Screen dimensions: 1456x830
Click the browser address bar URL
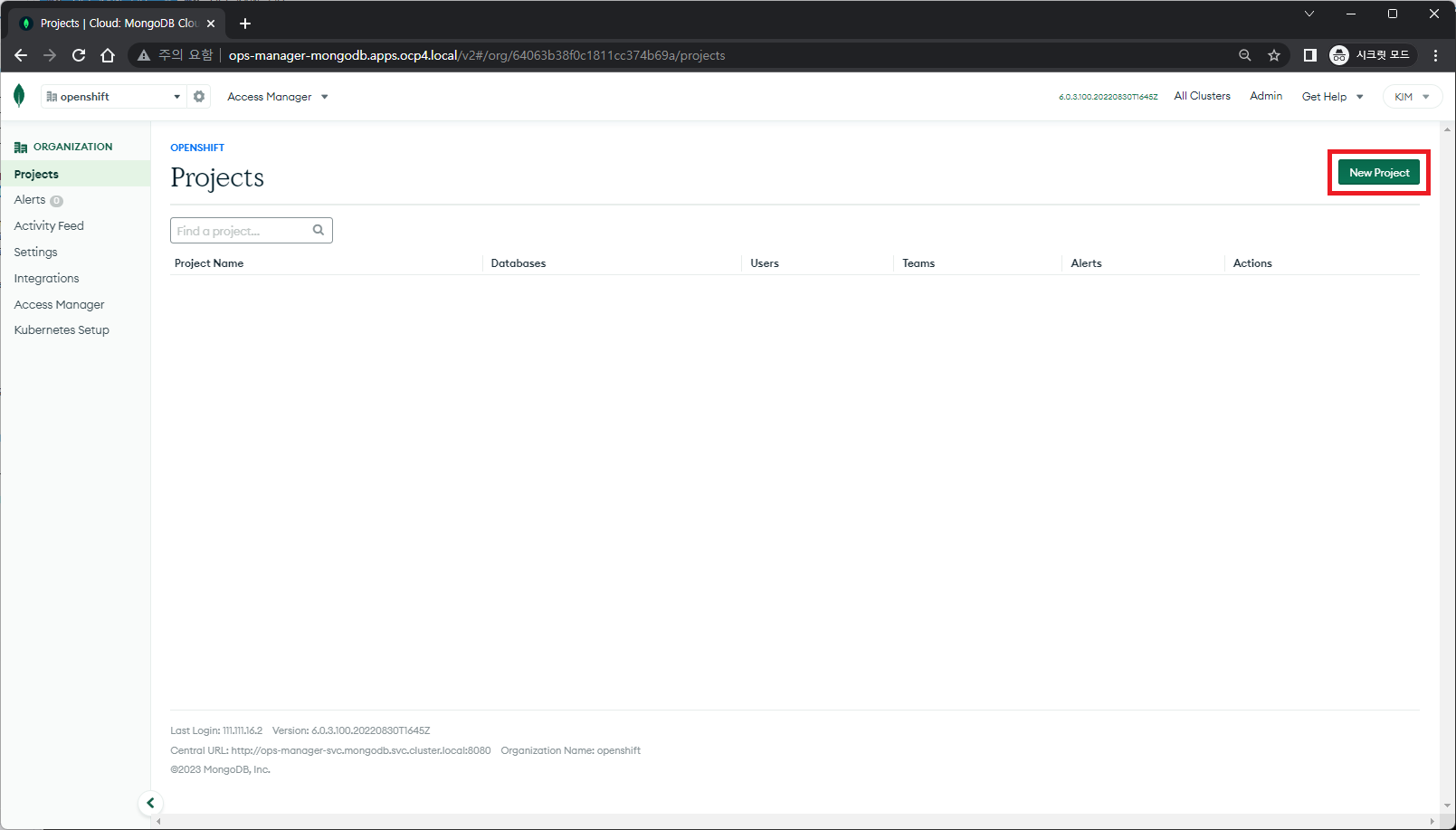point(476,55)
